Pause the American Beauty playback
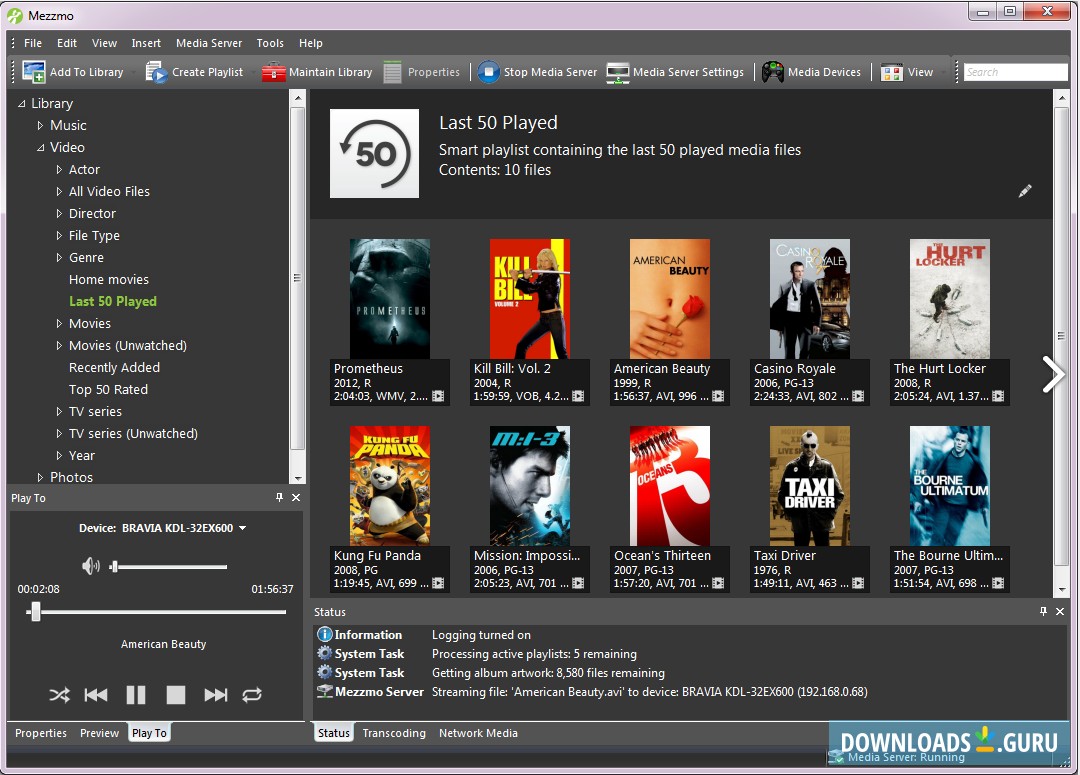This screenshot has height=775, width=1080. click(x=136, y=695)
